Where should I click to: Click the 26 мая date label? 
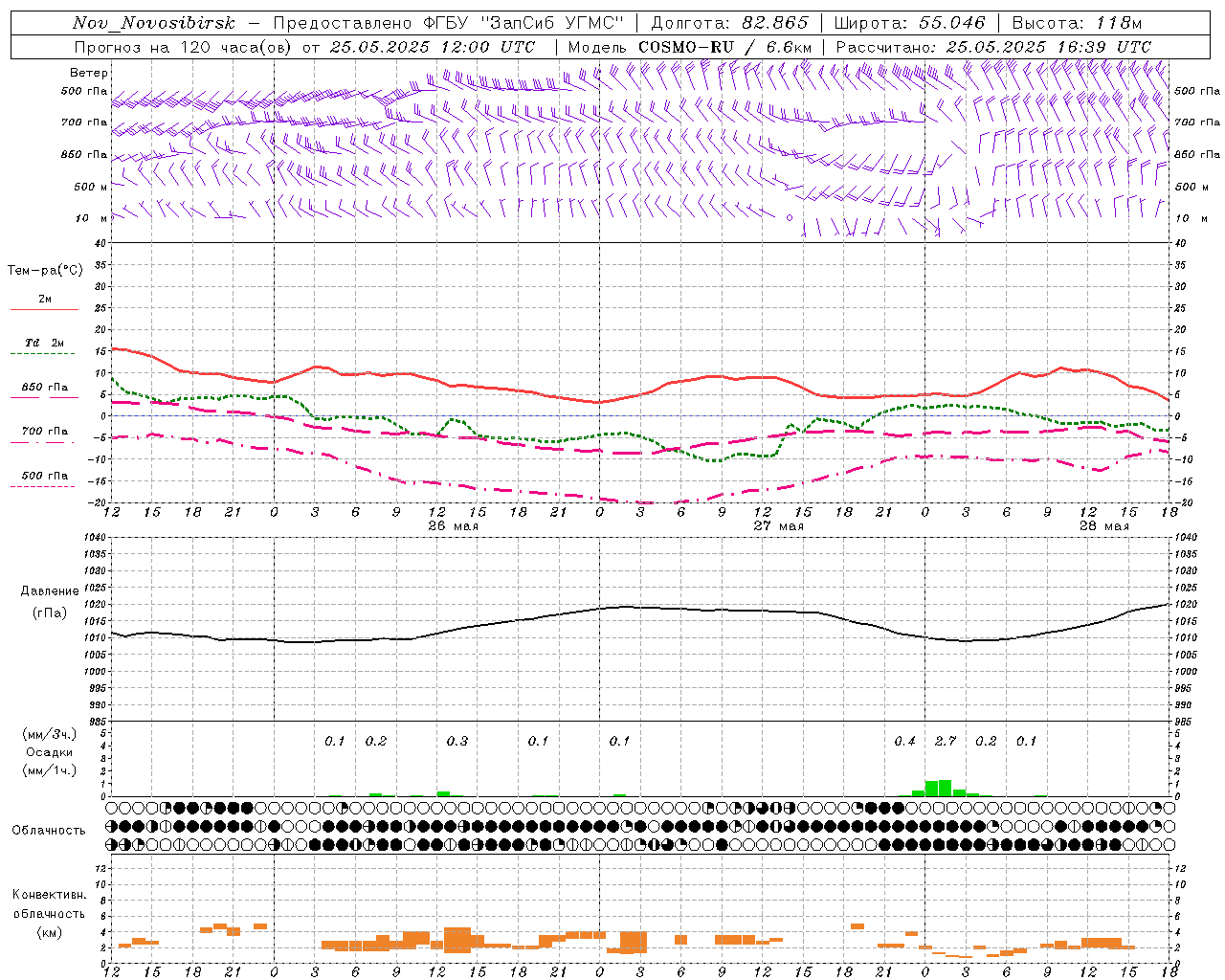453,526
